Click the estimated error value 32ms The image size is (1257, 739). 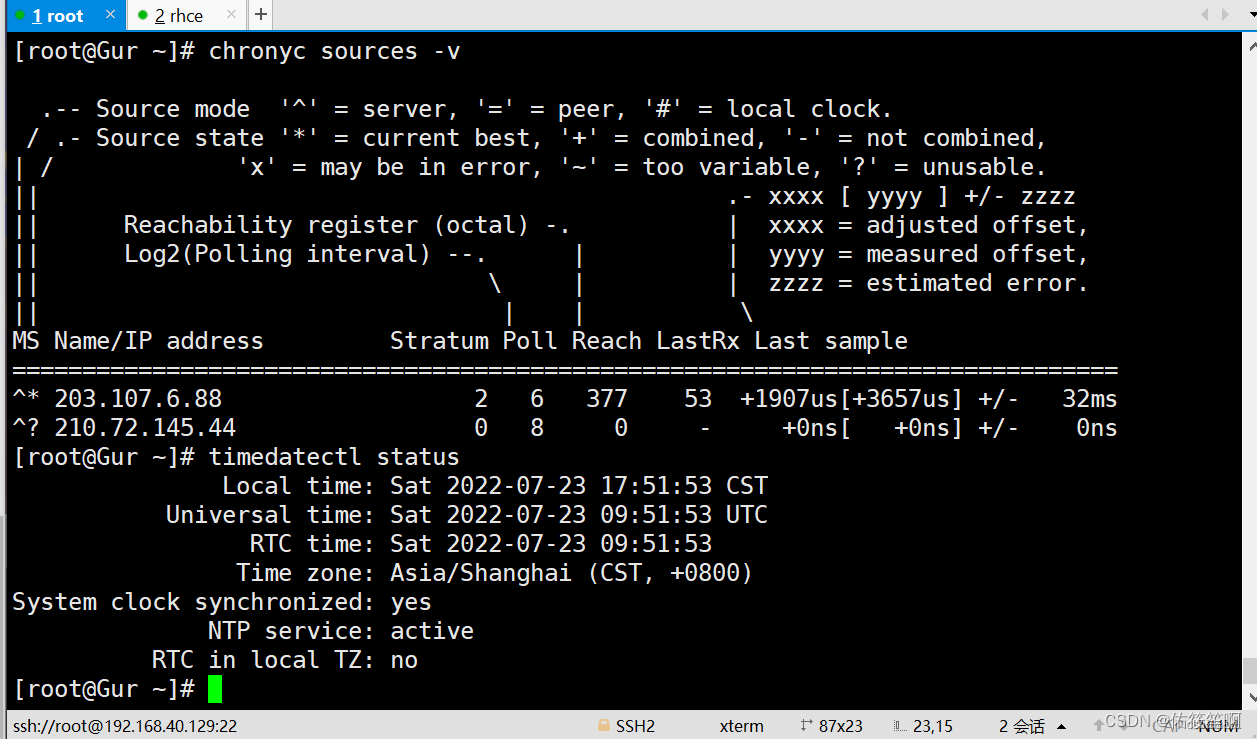[x=1090, y=399]
